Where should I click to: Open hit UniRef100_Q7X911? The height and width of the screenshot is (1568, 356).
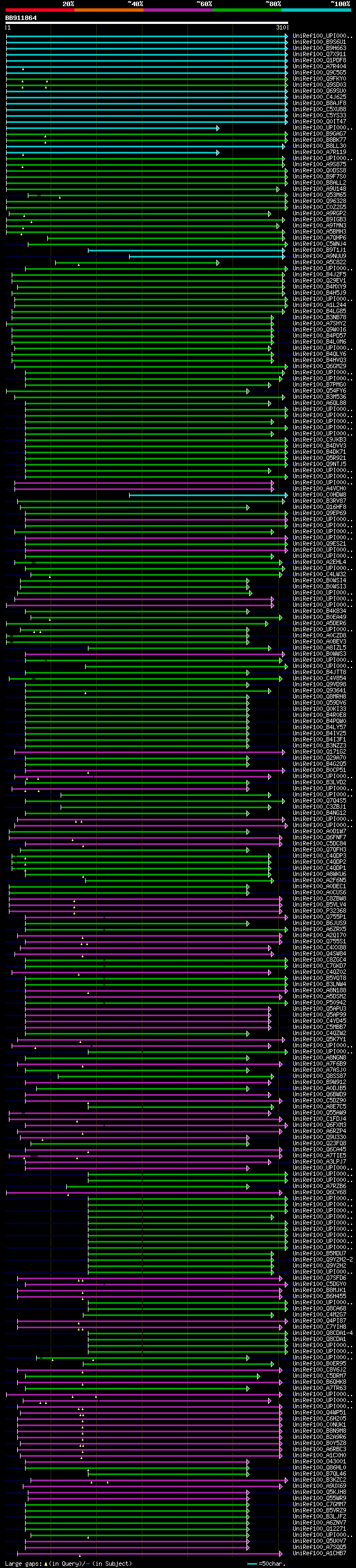[x=319, y=54]
